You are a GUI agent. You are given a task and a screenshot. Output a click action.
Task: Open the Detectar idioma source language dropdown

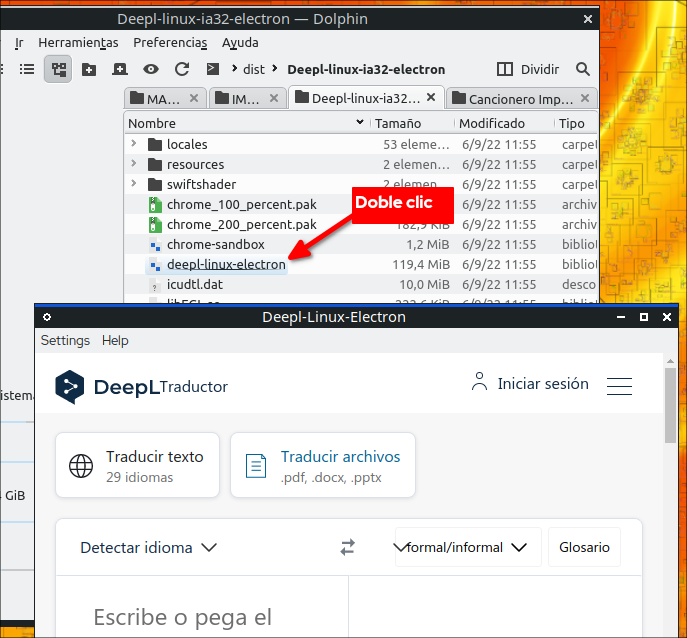click(149, 548)
